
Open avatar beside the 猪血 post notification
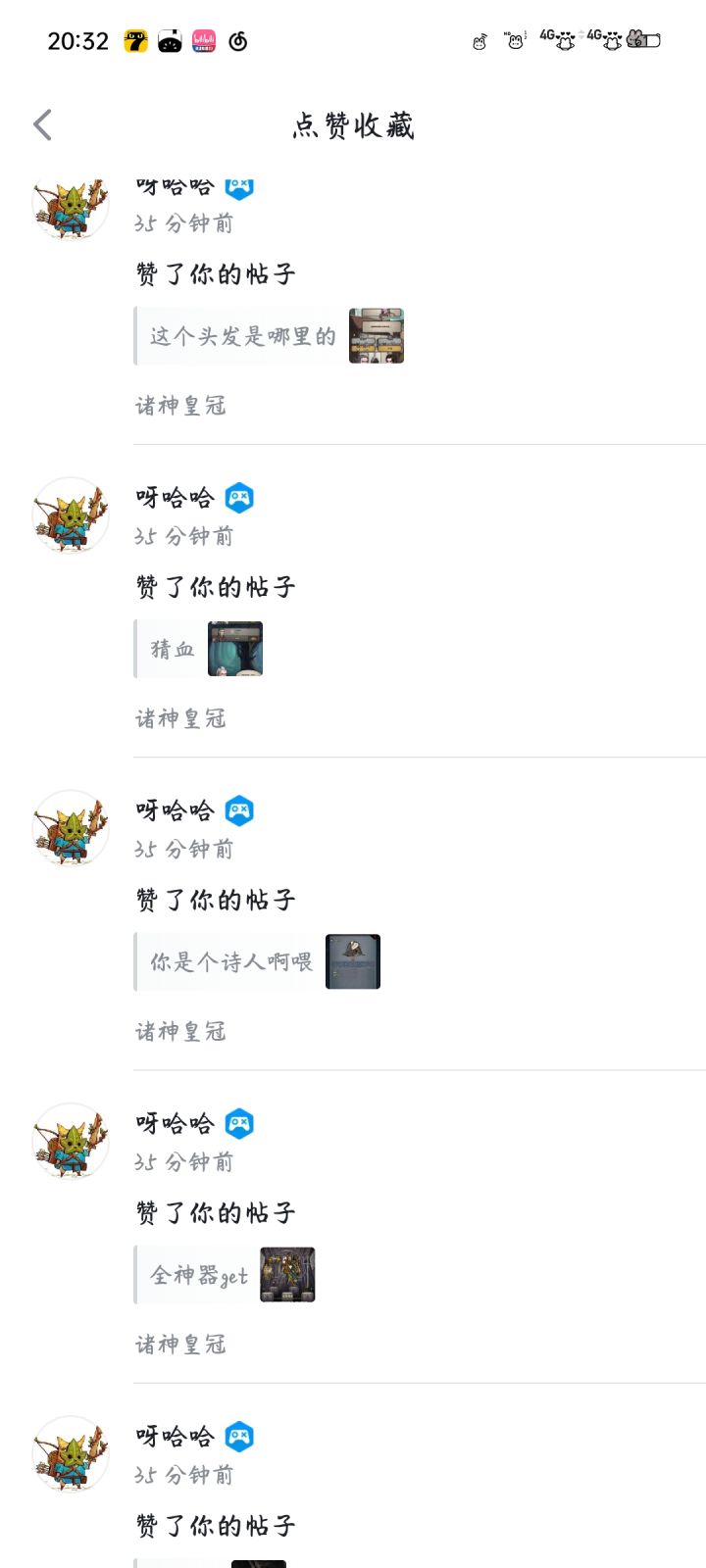tap(71, 514)
